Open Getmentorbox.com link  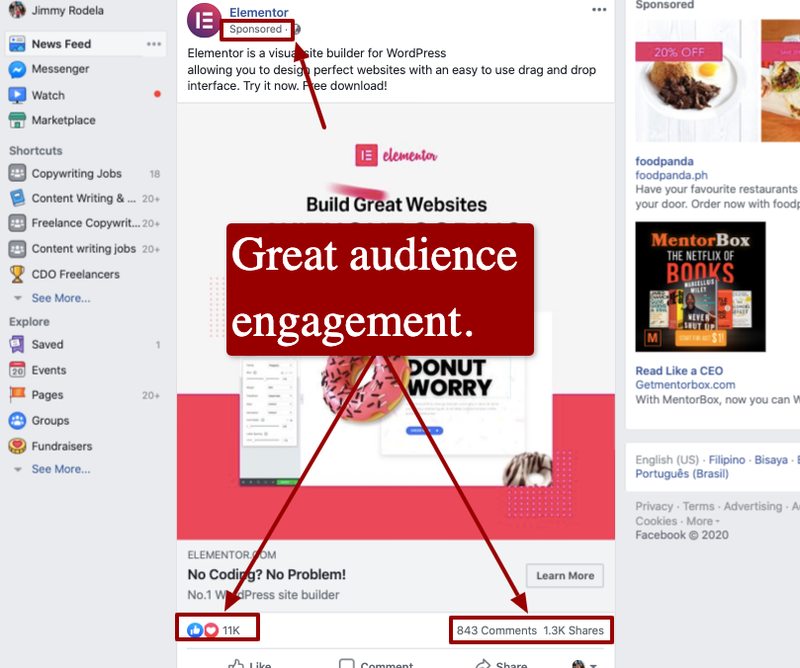click(x=685, y=385)
